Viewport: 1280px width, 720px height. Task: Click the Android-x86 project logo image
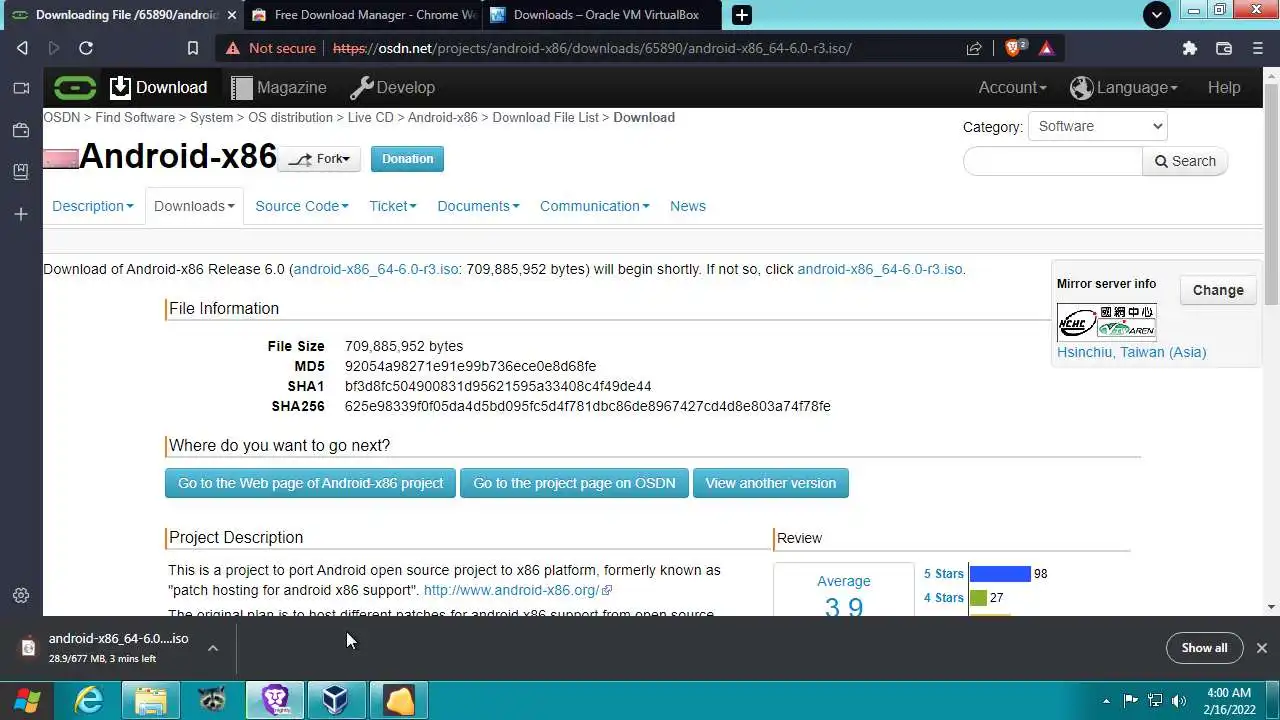[61, 159]
